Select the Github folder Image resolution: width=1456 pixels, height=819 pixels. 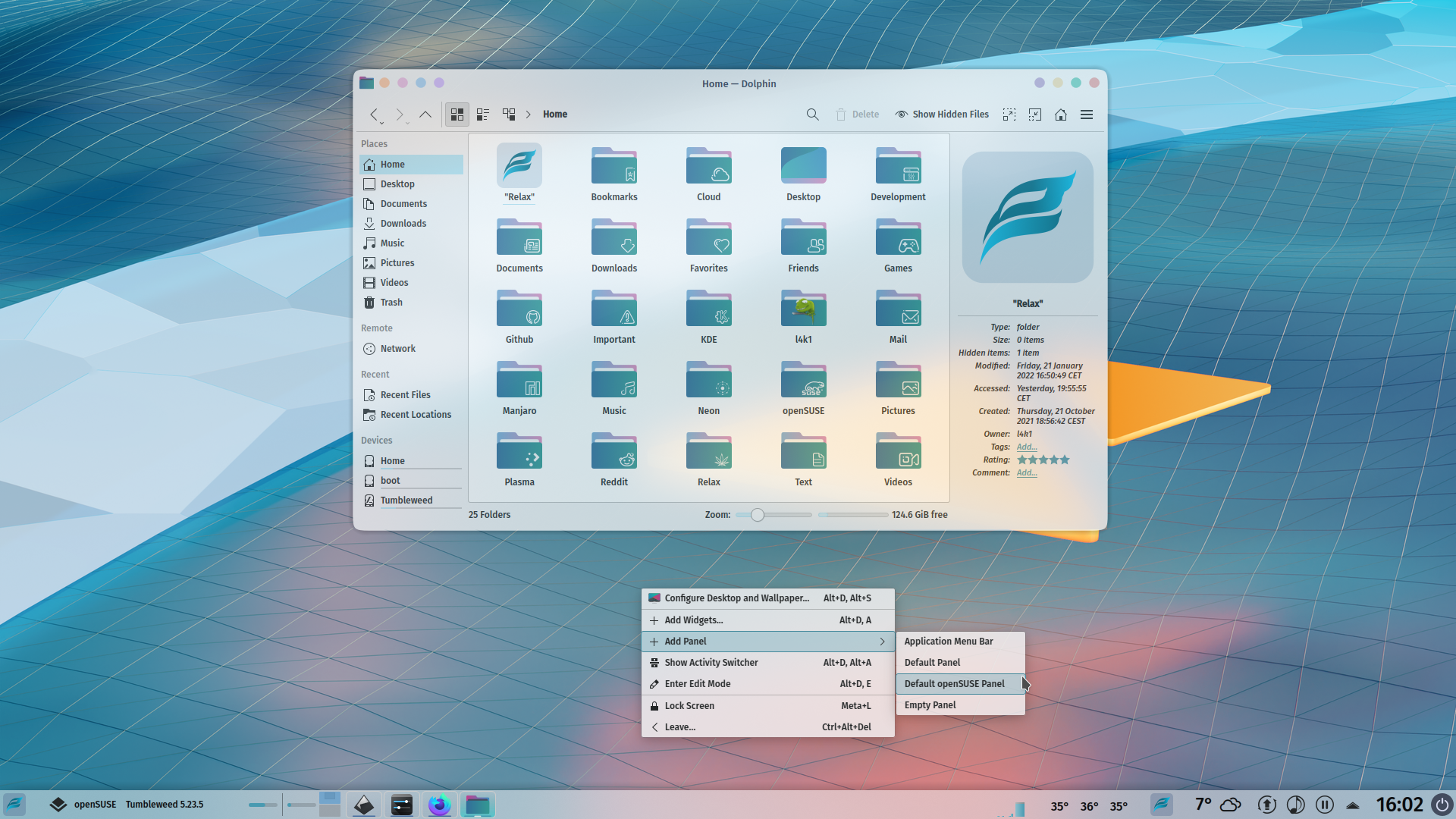point(519,316)
